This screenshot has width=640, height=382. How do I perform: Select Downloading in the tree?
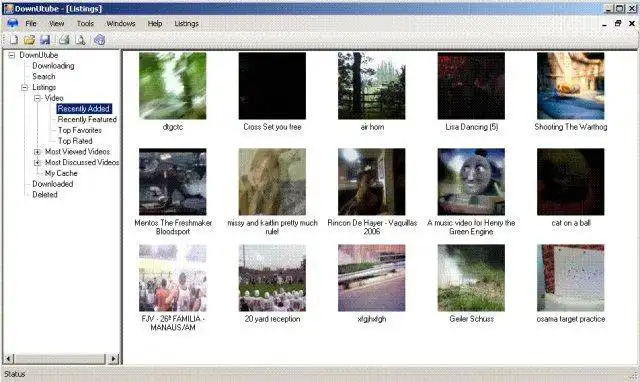53,66
